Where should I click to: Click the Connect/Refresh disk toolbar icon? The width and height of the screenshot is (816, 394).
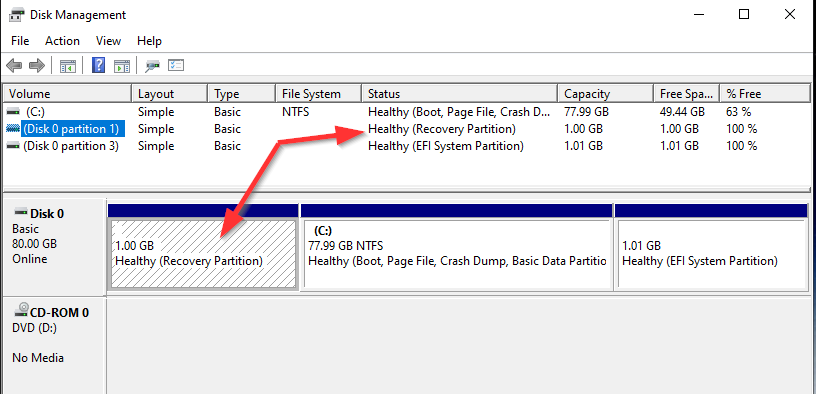pos(152,66)
